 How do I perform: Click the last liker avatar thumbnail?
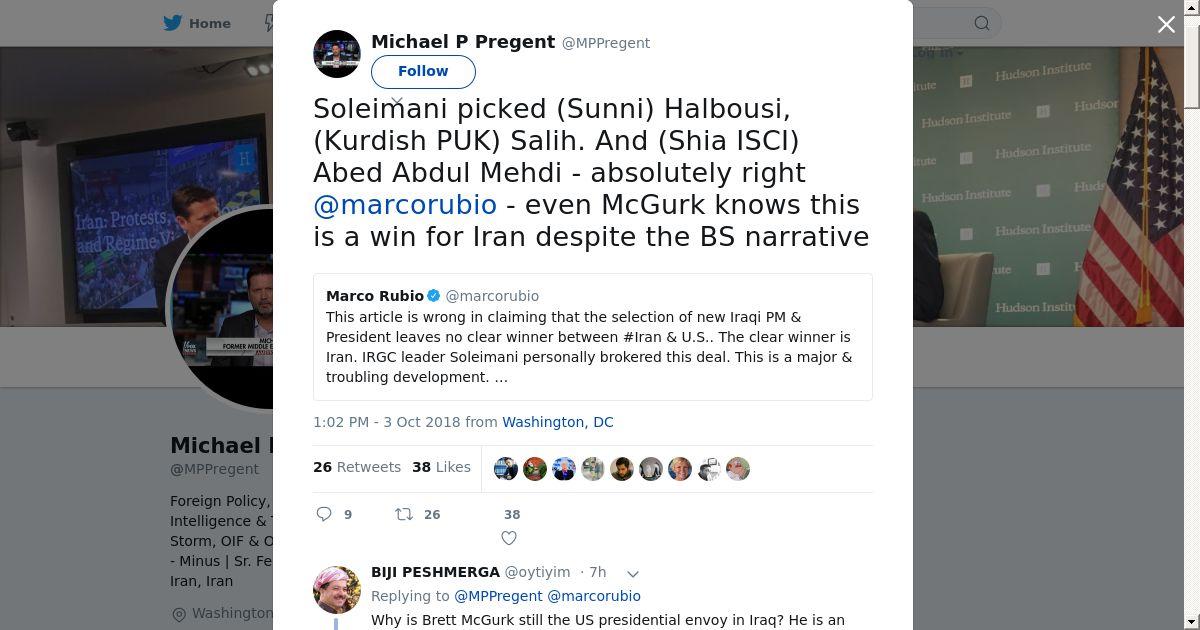point(738,469)
